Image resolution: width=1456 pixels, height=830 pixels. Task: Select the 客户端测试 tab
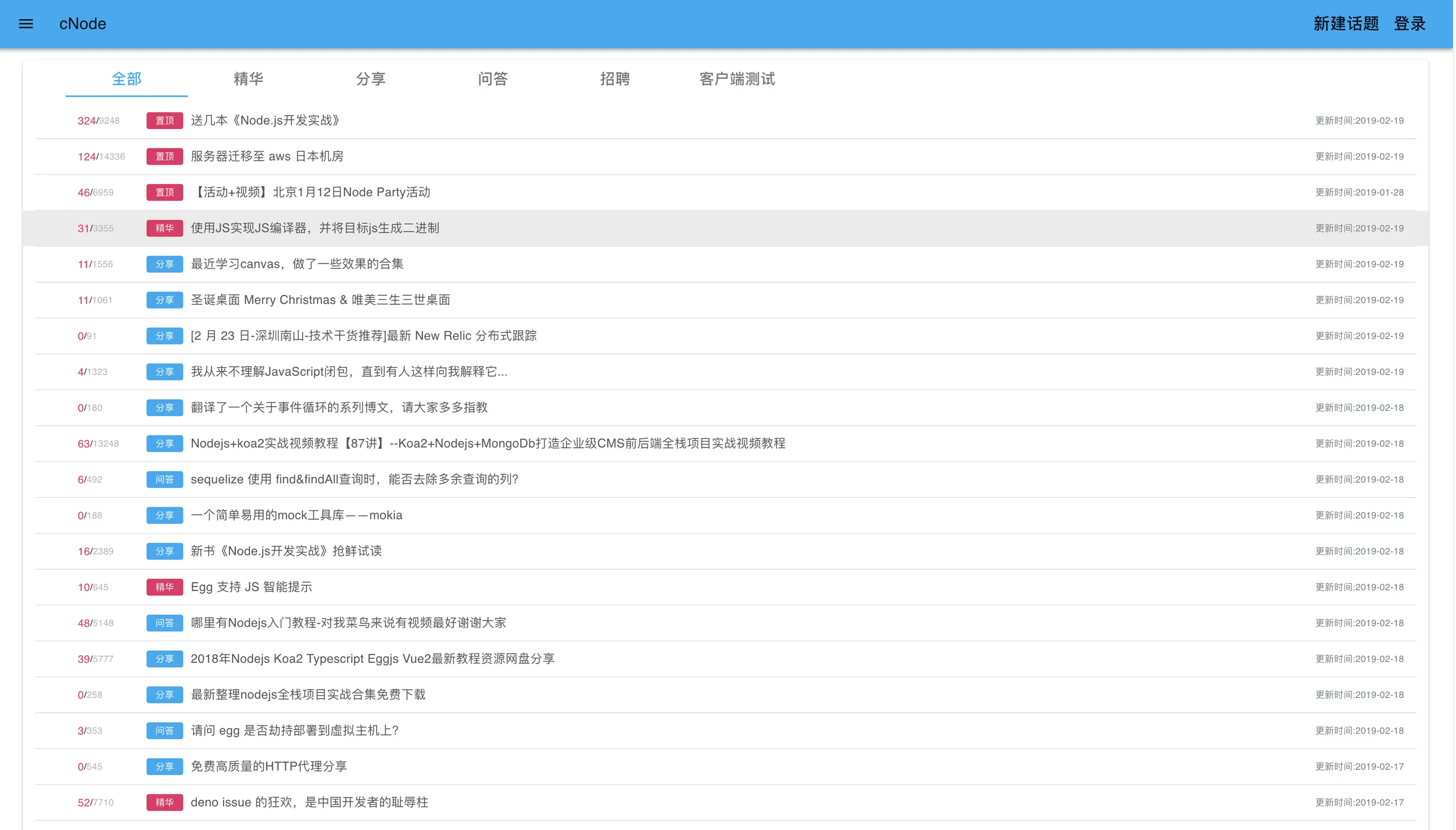pos(737,79)
